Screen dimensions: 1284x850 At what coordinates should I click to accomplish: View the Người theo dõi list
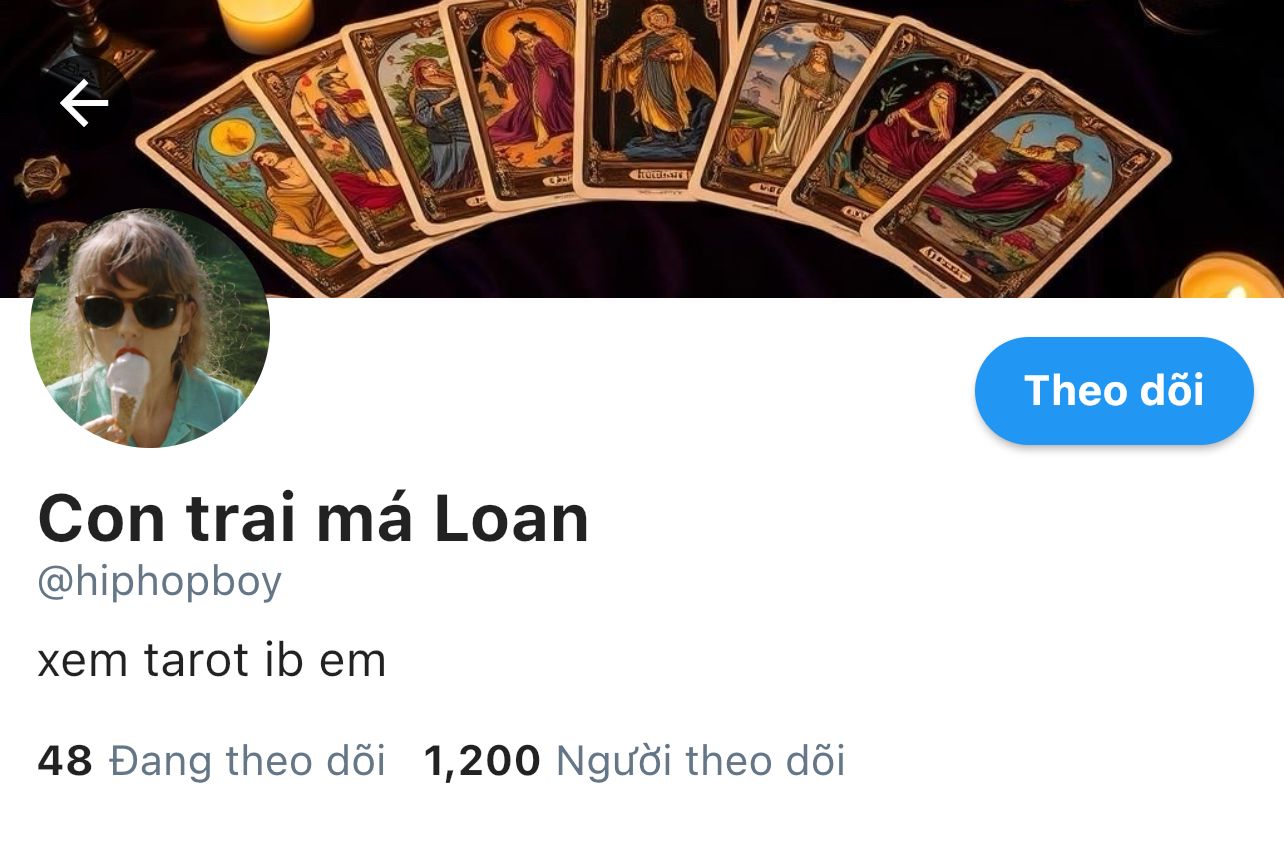pos(700,761)
